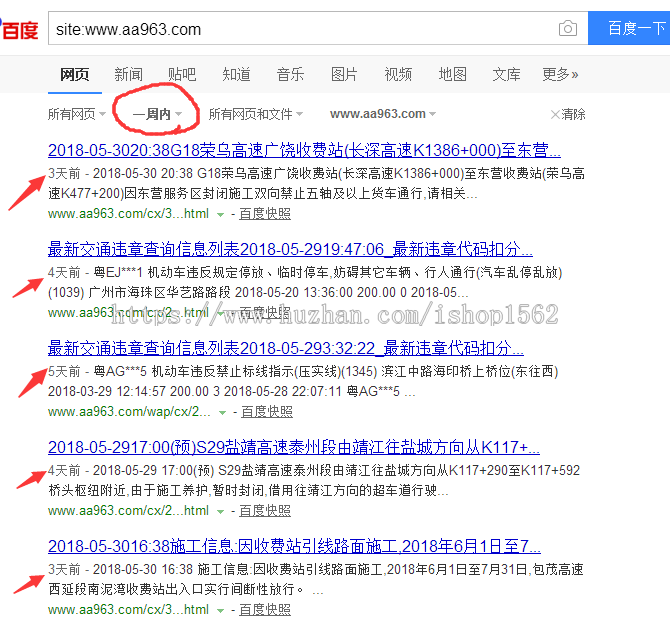Expand arrow beside the S29盐靖高速 result's URL
The width and height of the screenshot is (670, 625).
[x=220, y=512]
